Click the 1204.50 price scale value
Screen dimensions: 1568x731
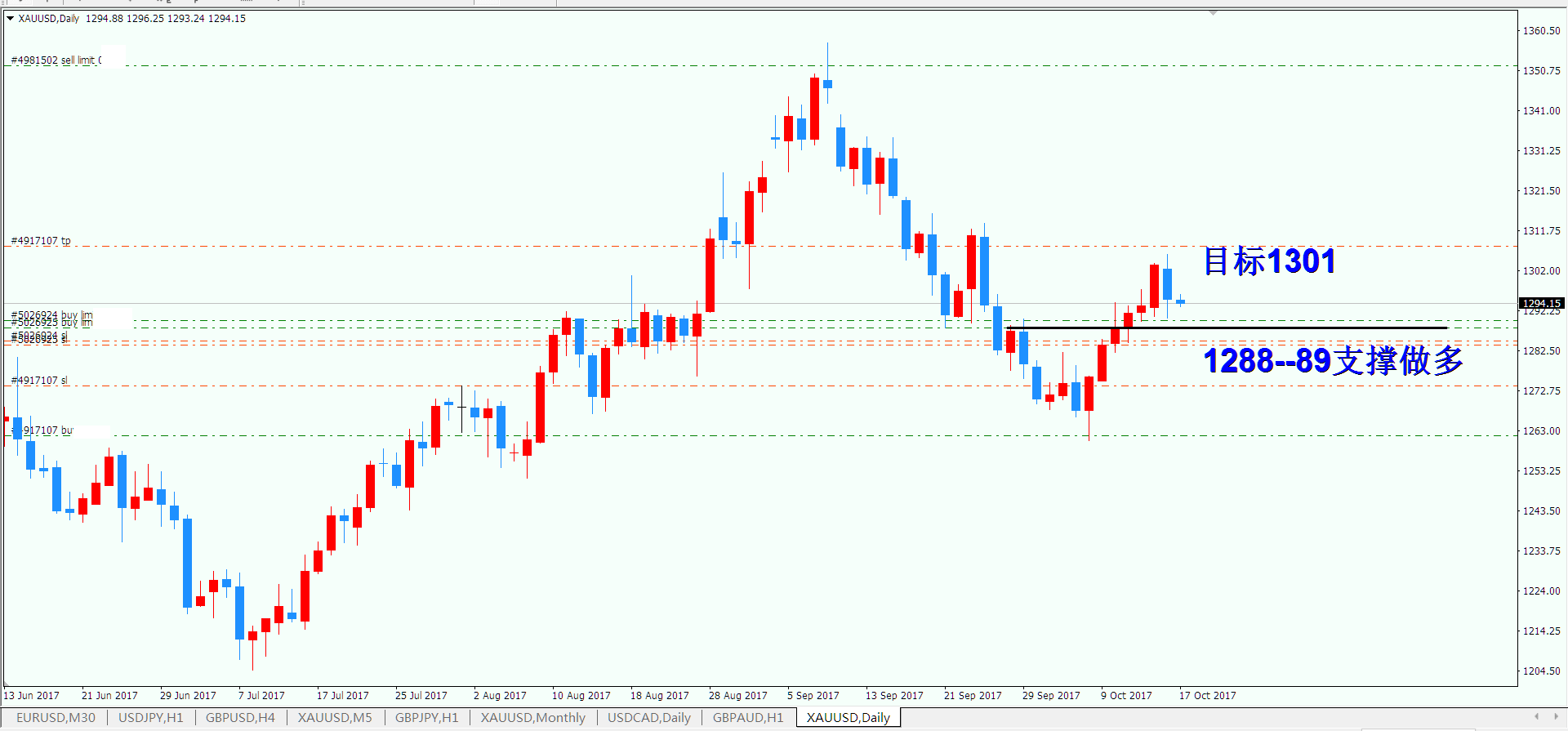point(1541,671)
